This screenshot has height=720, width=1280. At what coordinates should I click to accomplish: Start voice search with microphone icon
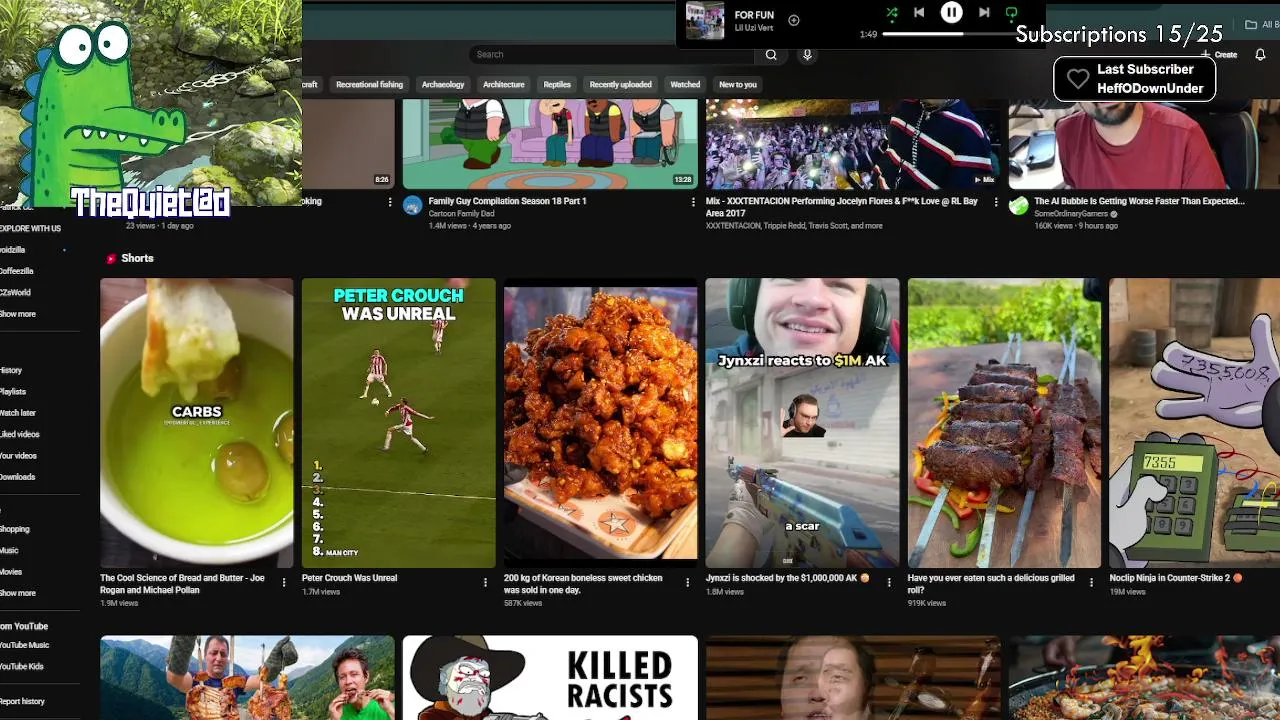click(x=807, y=54)
